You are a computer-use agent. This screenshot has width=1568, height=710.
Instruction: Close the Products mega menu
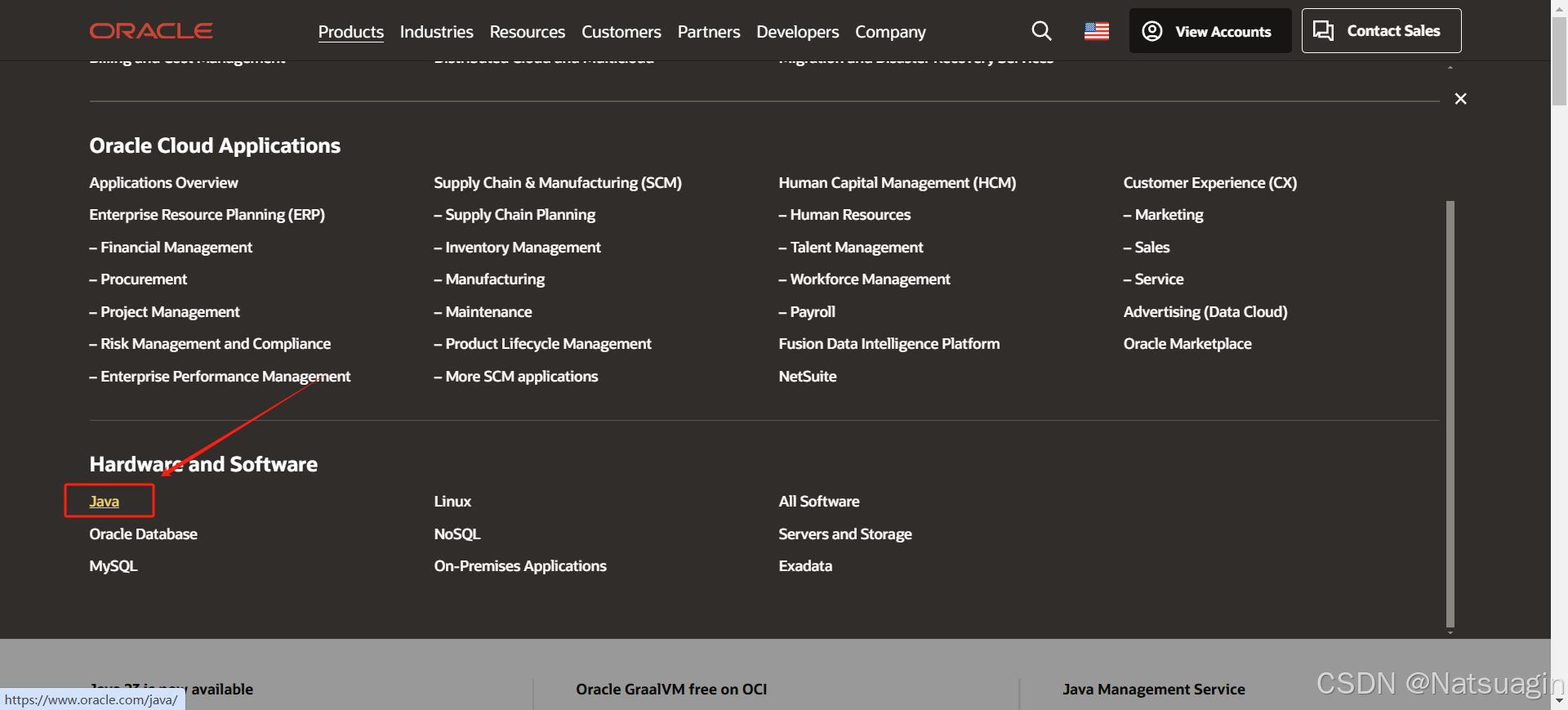click(x=1460, y=99)
